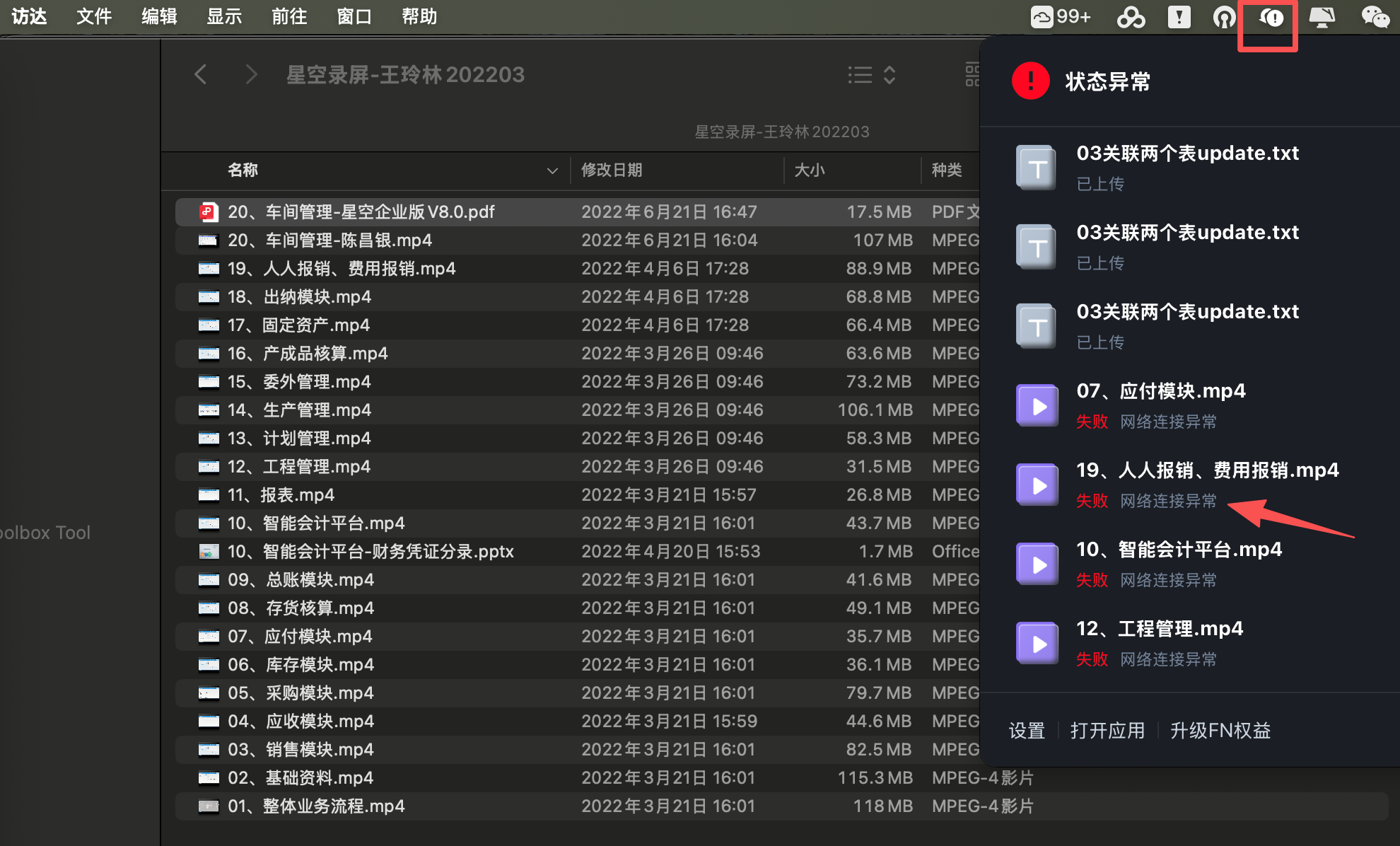Open the 前往 menu
This screenshot has height=846, width=1400.
click(x=288, y=16)
